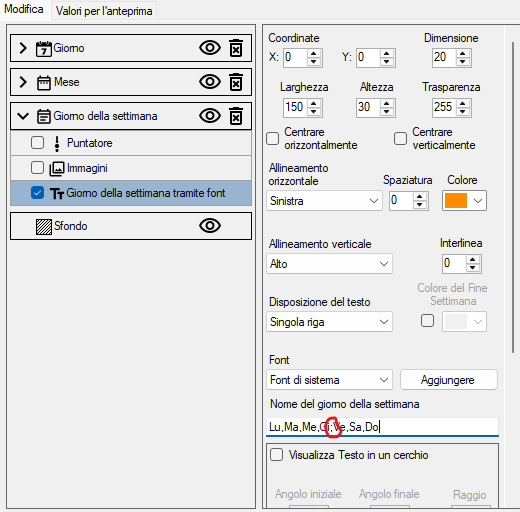Increase Altezza with up arrow
This screenshot has height=512, width=520.
tap(387, 104)
